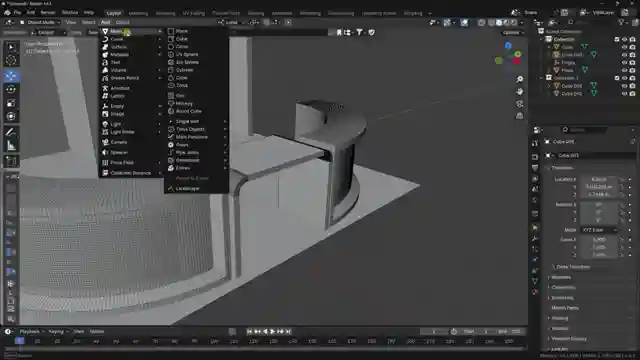Click the Speaker icon in Add menu
Image resolution: width=640 pixels, height=360 pixels.
pos(105,153)
